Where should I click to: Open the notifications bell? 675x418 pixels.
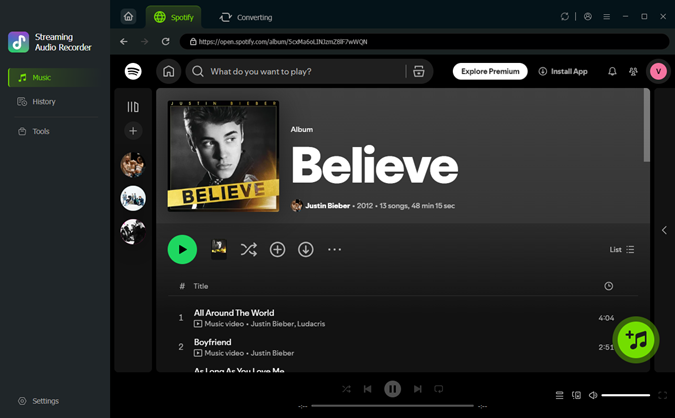point(612,71)
